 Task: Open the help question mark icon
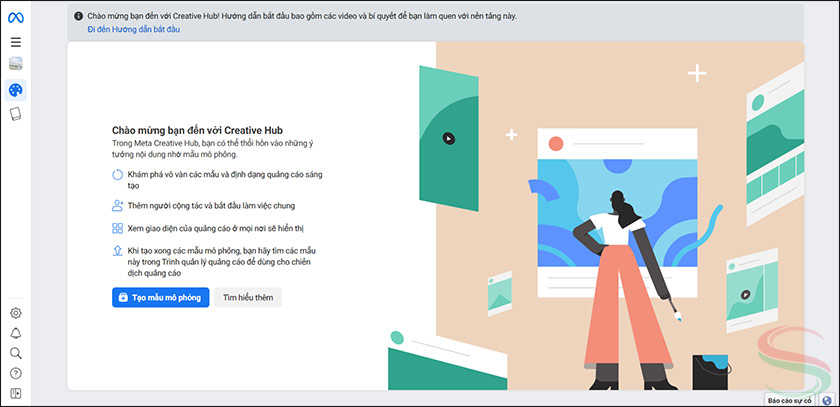[16, 373]
